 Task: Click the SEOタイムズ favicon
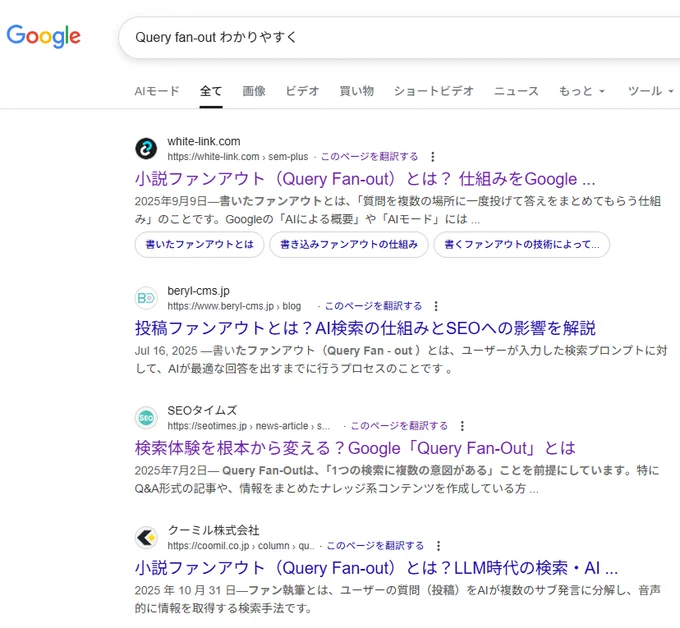click(146, 418)
